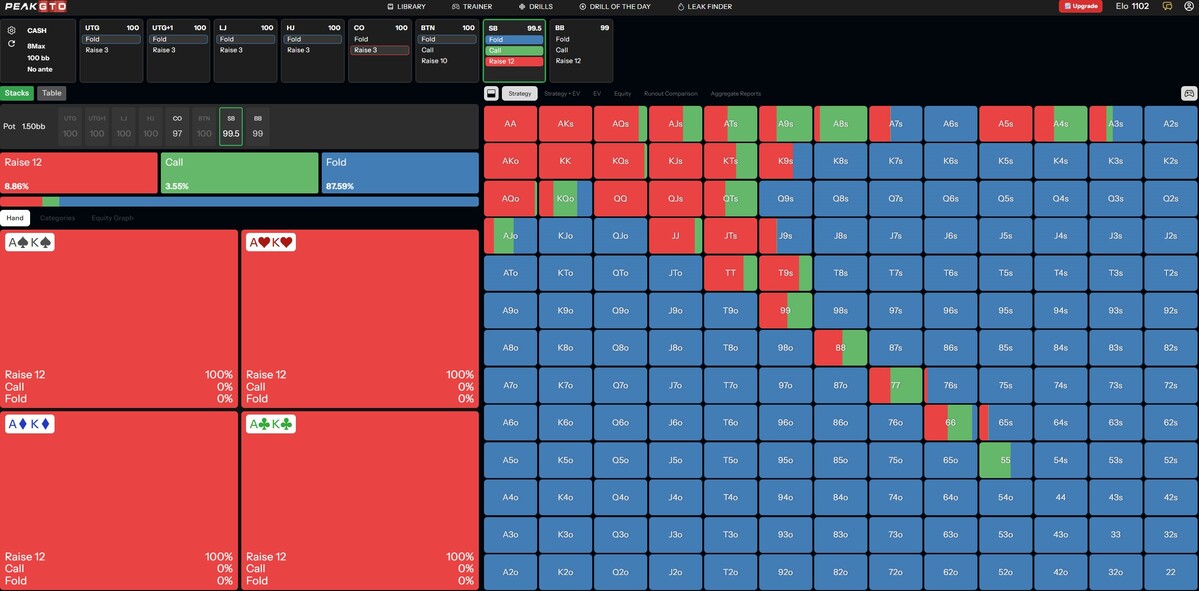This screenshot has height=591, width=1199.
Task: Click the green Call 3.55% action bar
Action: click(x=239, y=173)
